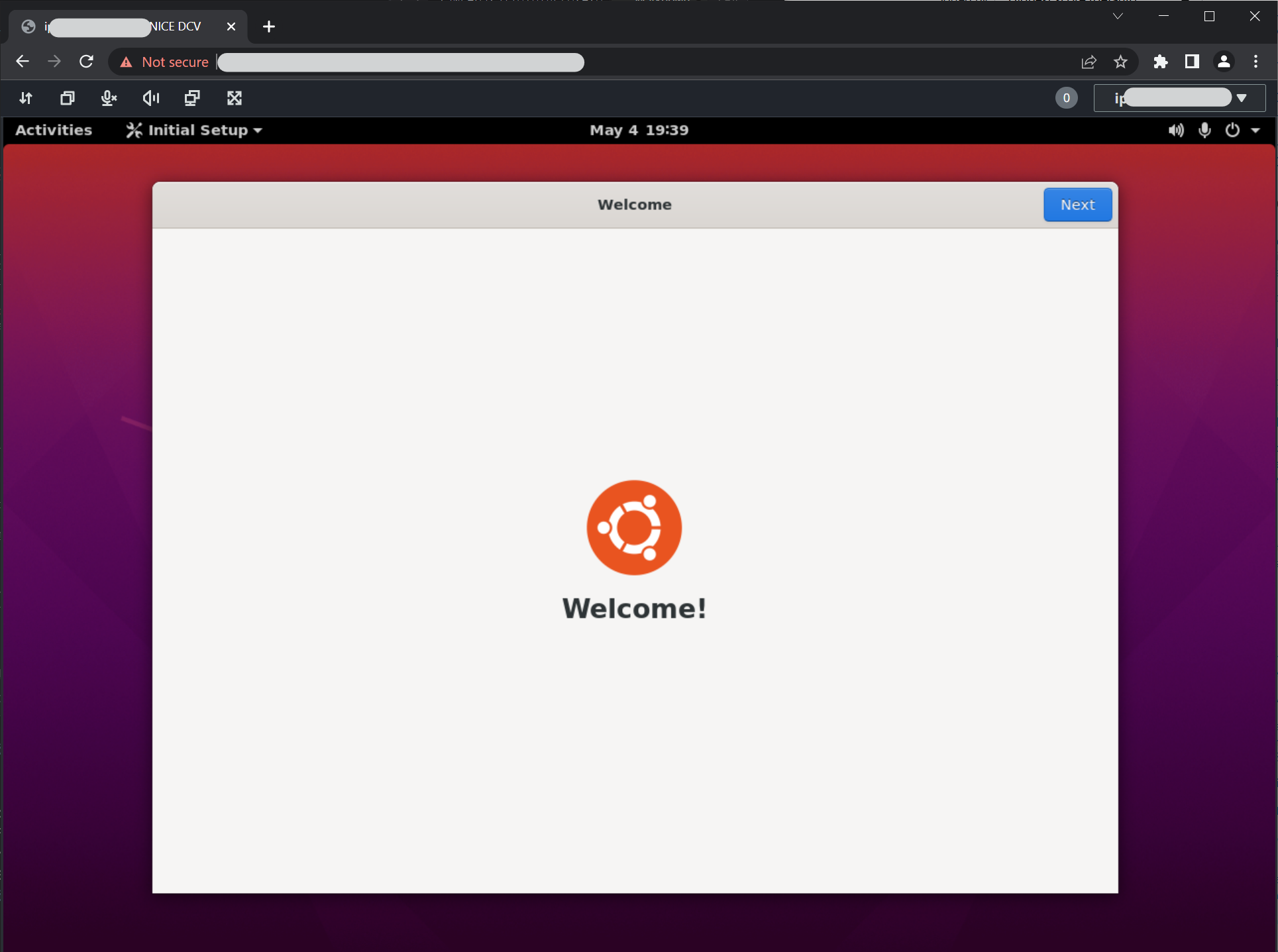Click the Ubuntu volume icon in top bar
The width and height of the screenshot is (1278, 952).
coord(1176,130)
